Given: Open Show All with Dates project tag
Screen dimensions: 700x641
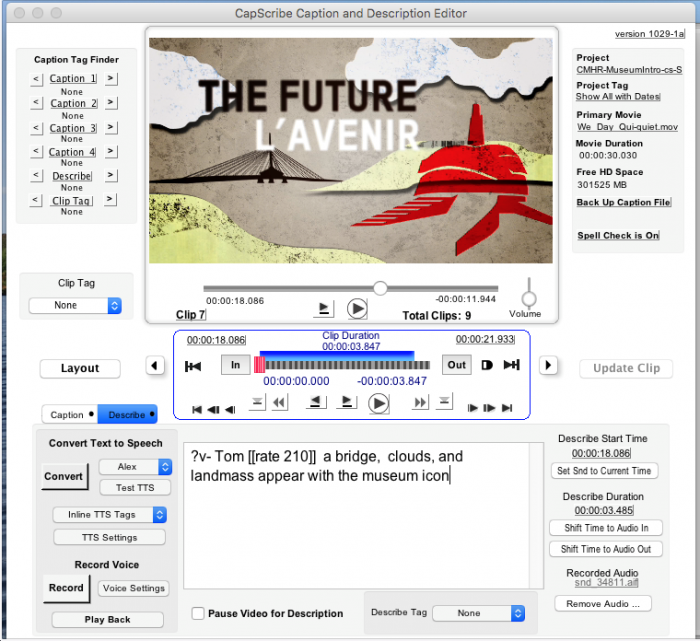Looking at the screenshot, I should pyautogui.click(x=618, y=96).
